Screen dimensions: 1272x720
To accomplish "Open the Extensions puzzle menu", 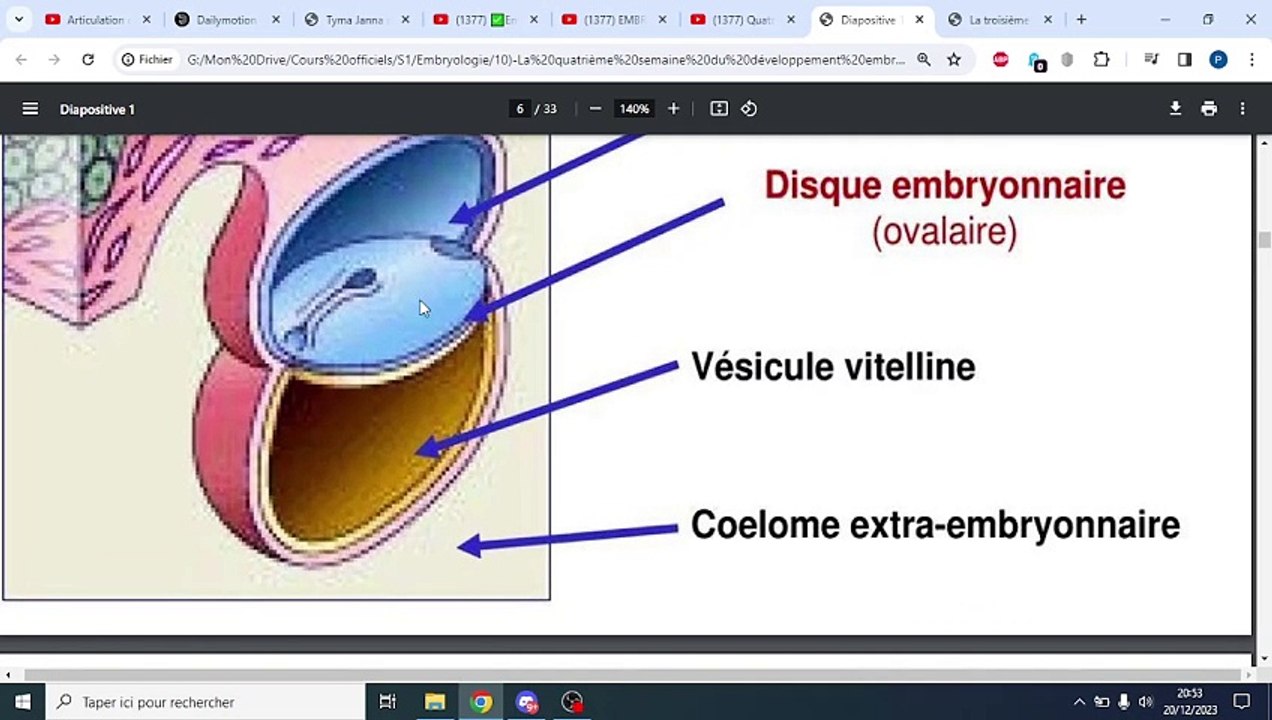I will (x=1101, y=60).
